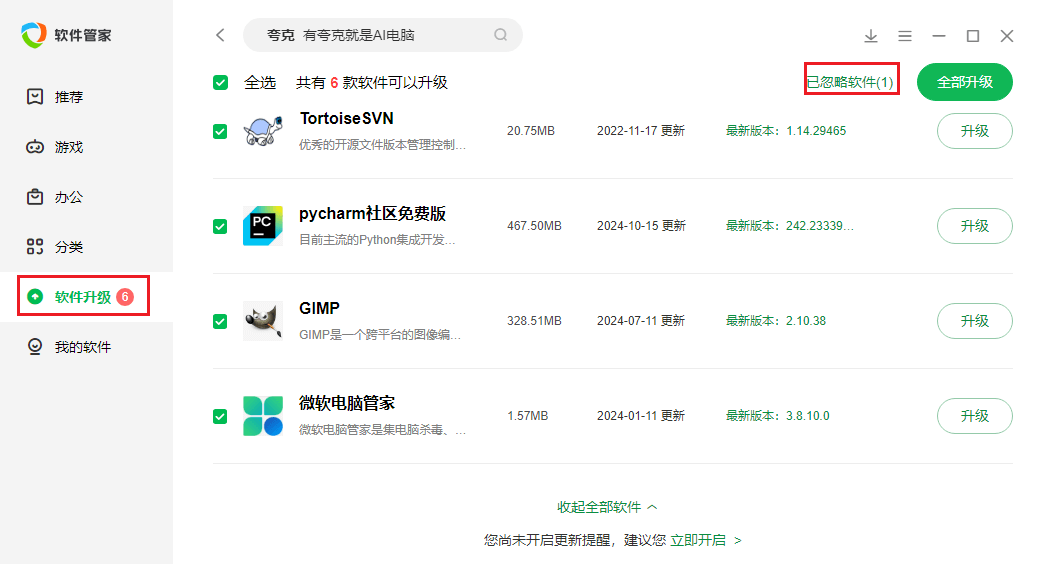Screen dimensions: 1037x564
Task: Toggle the 全选 checkbox
Action: click(x=220, y=83)
